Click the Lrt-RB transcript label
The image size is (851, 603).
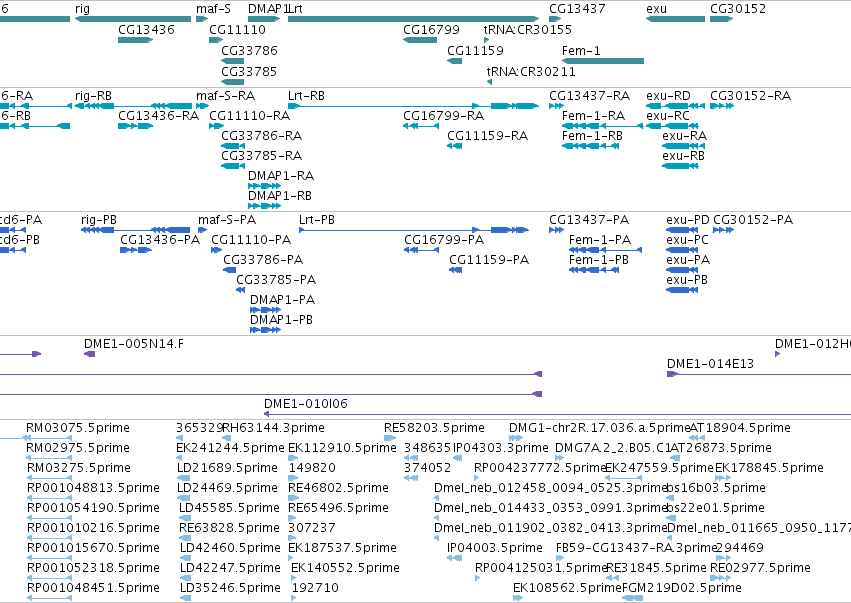pos(306,96)
